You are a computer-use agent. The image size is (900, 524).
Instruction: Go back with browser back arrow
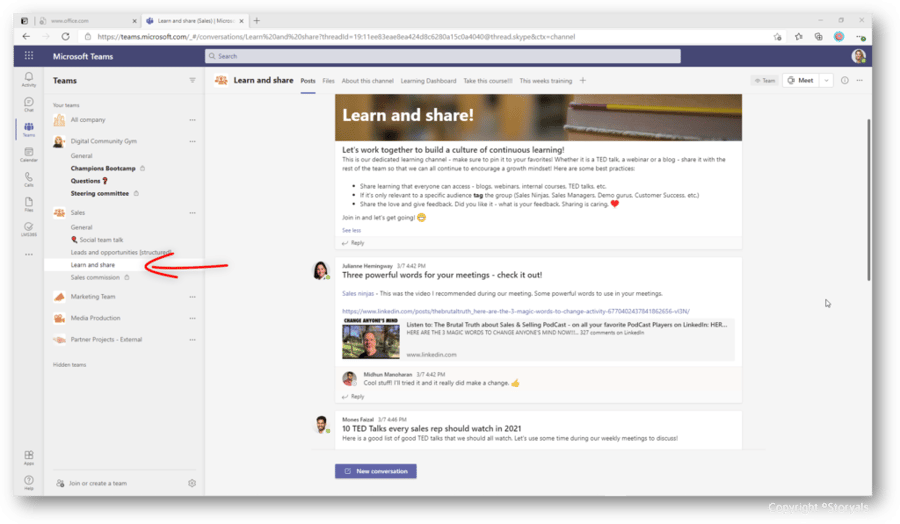click(x=26, y=36)
